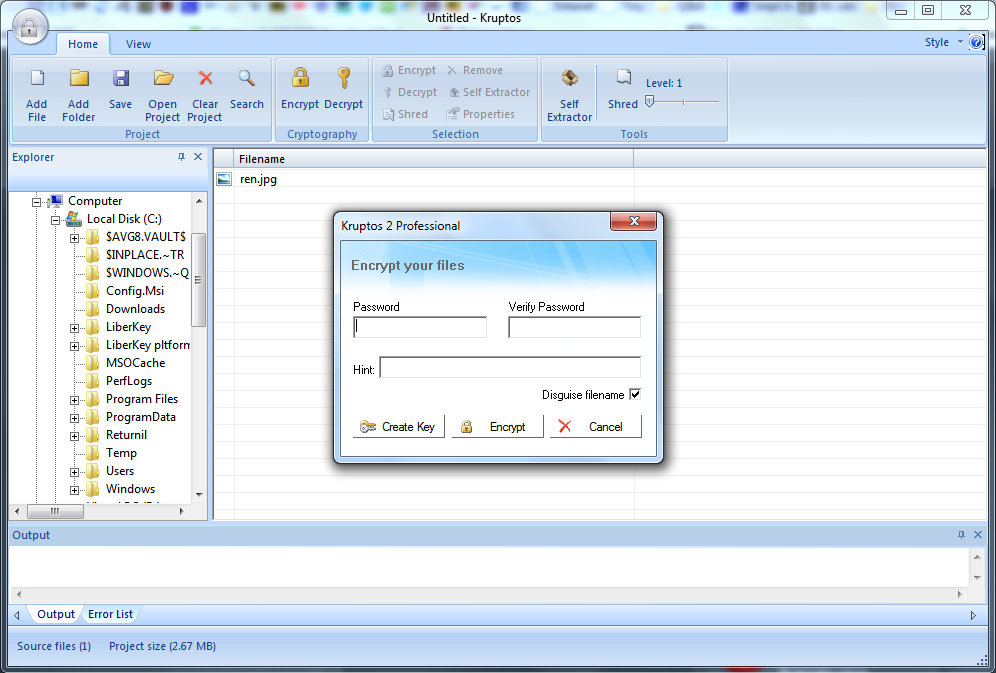Click the Hint text field
Screen dimensions: 996x673
coord(510,368)
